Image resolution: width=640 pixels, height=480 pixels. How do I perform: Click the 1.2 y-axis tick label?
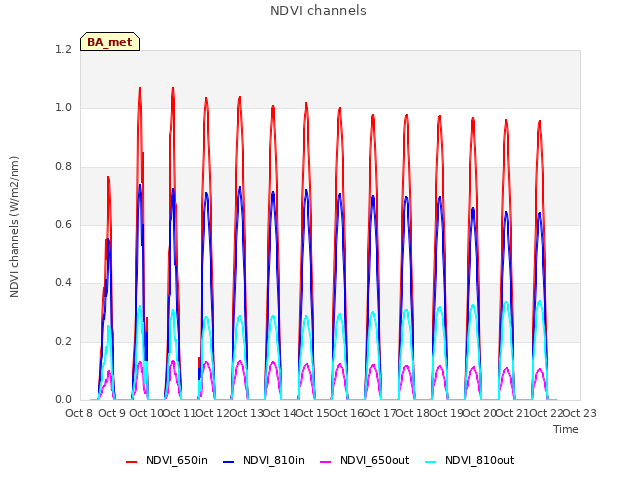click(x=63, y=49)
